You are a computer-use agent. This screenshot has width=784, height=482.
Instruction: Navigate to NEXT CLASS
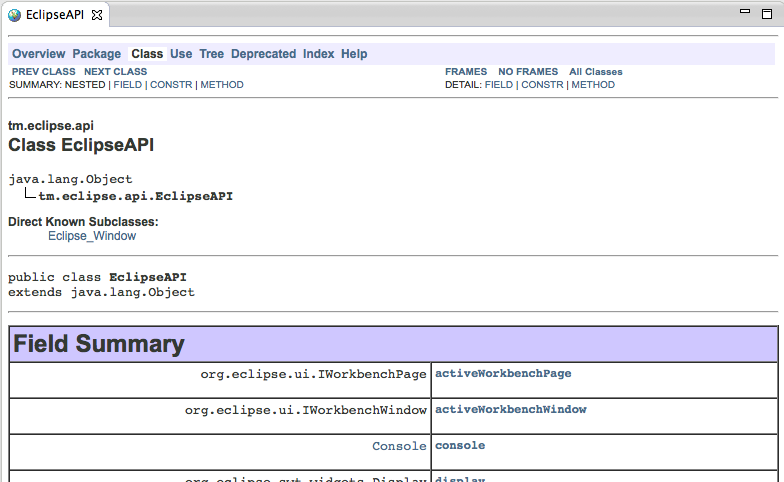point(115,72)
